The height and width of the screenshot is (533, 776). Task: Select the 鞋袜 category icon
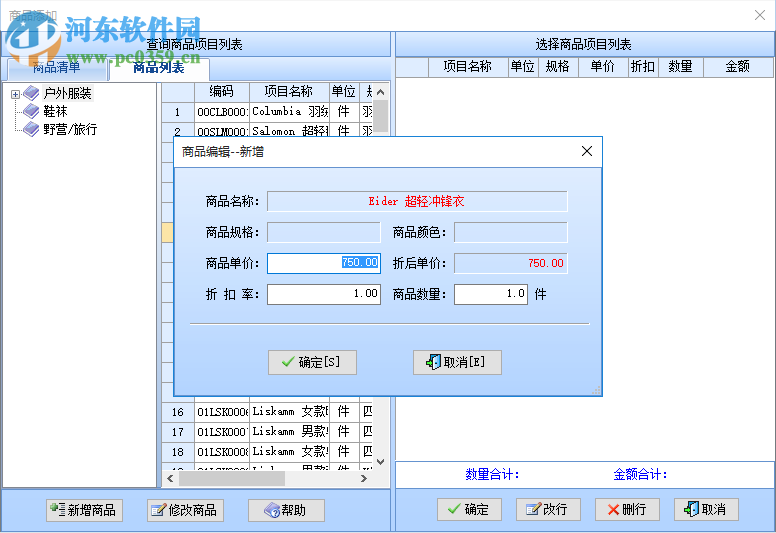[31, 111]
